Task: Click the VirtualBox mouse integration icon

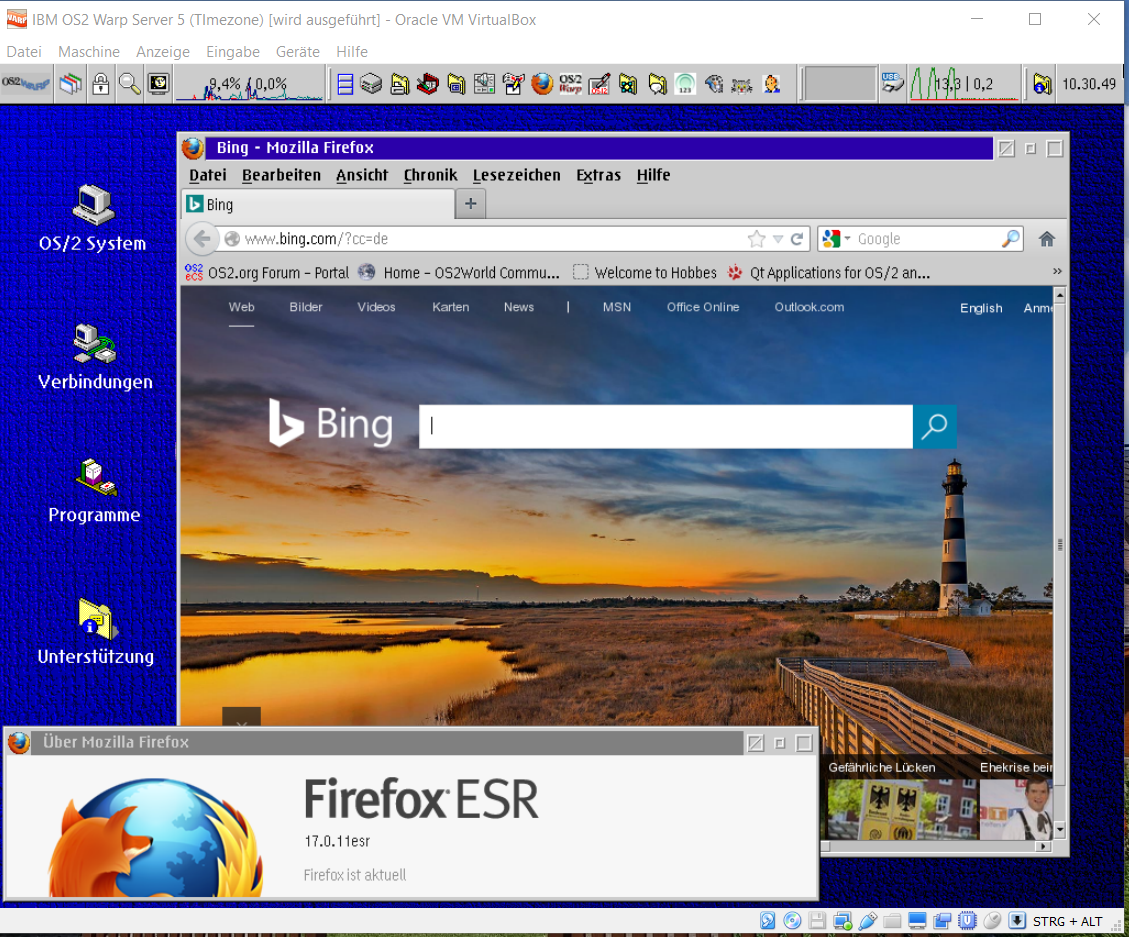Action: coord(992,921)
